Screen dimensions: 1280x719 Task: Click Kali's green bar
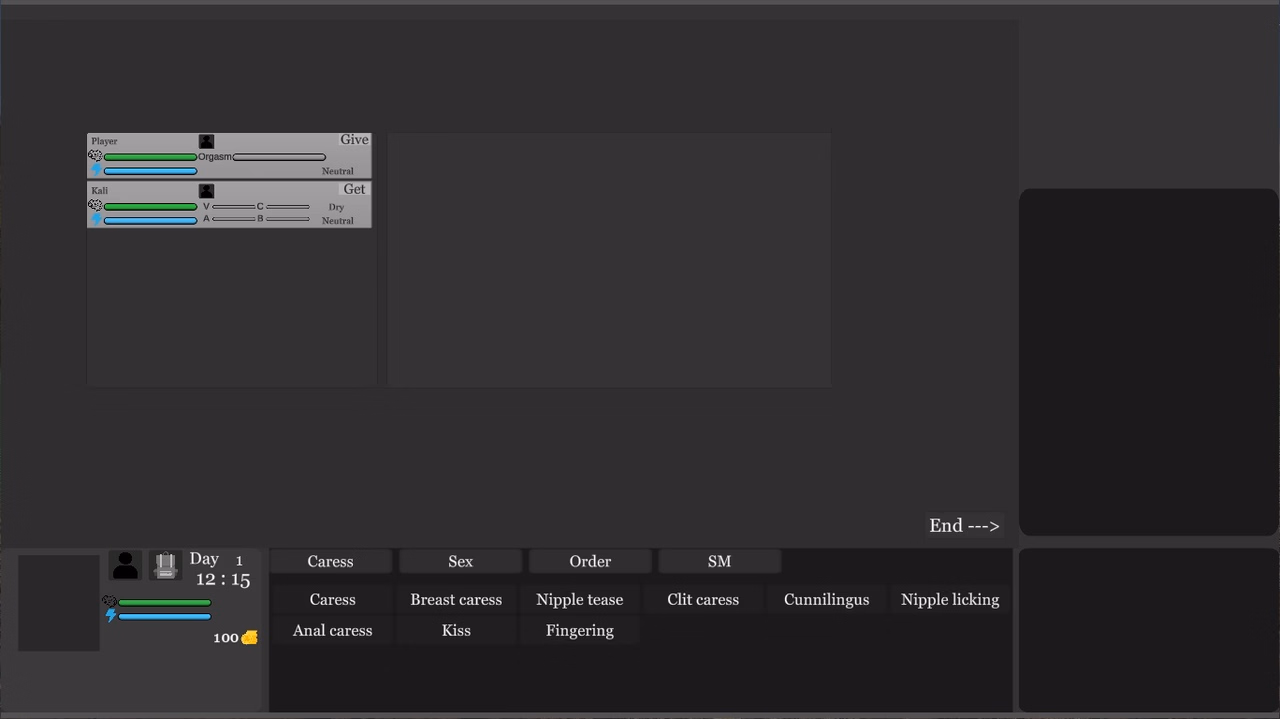[x=151, y=207]
